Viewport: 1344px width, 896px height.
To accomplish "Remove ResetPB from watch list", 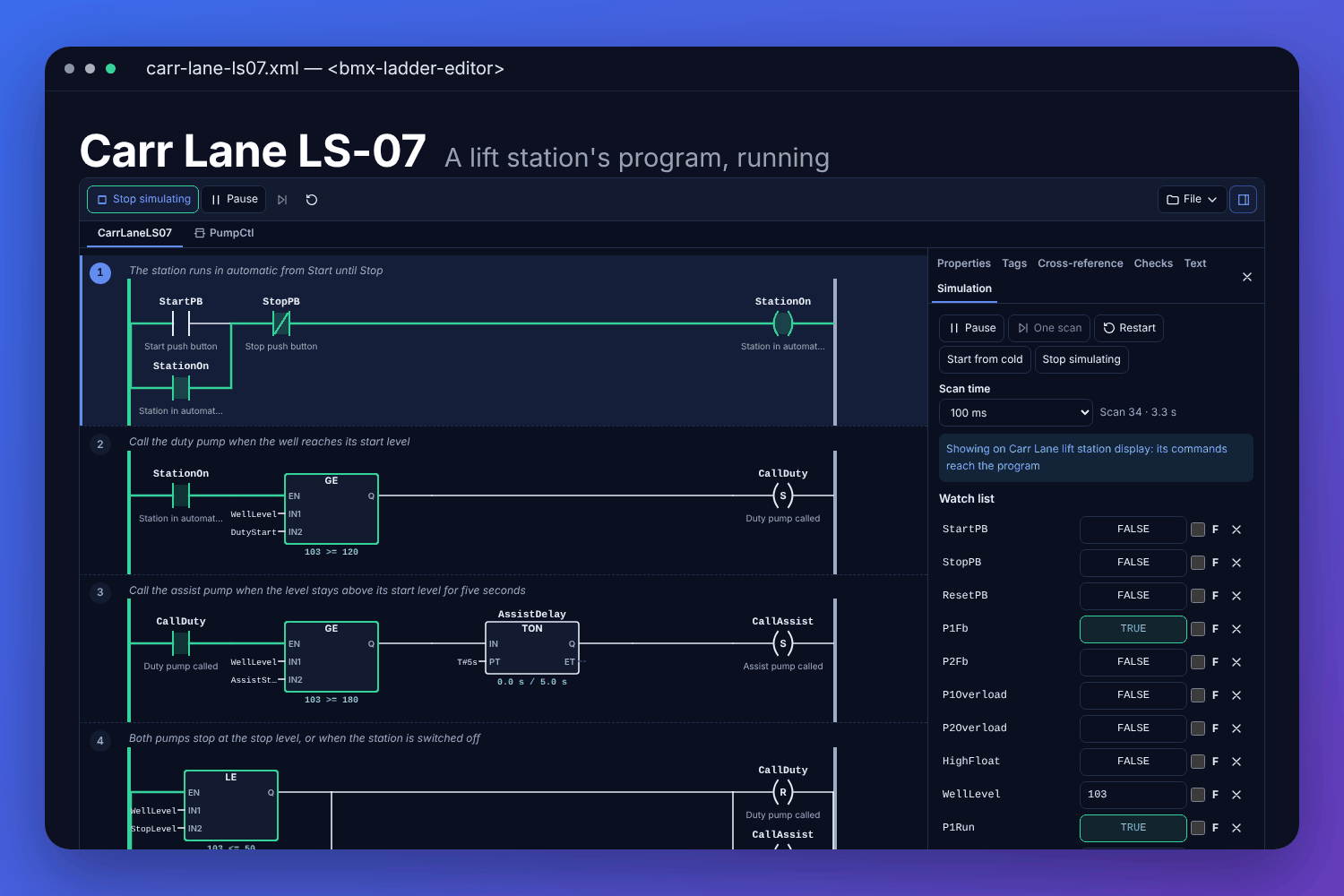I will (x=1236, y=596).
